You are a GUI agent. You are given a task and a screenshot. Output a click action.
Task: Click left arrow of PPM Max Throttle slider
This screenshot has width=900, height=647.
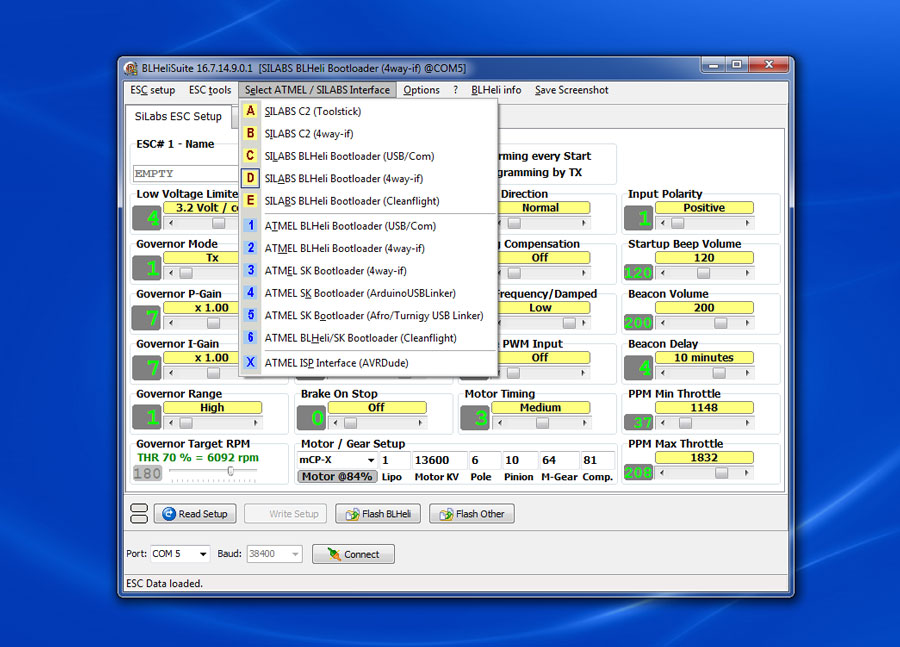click(x=663, y=473)
